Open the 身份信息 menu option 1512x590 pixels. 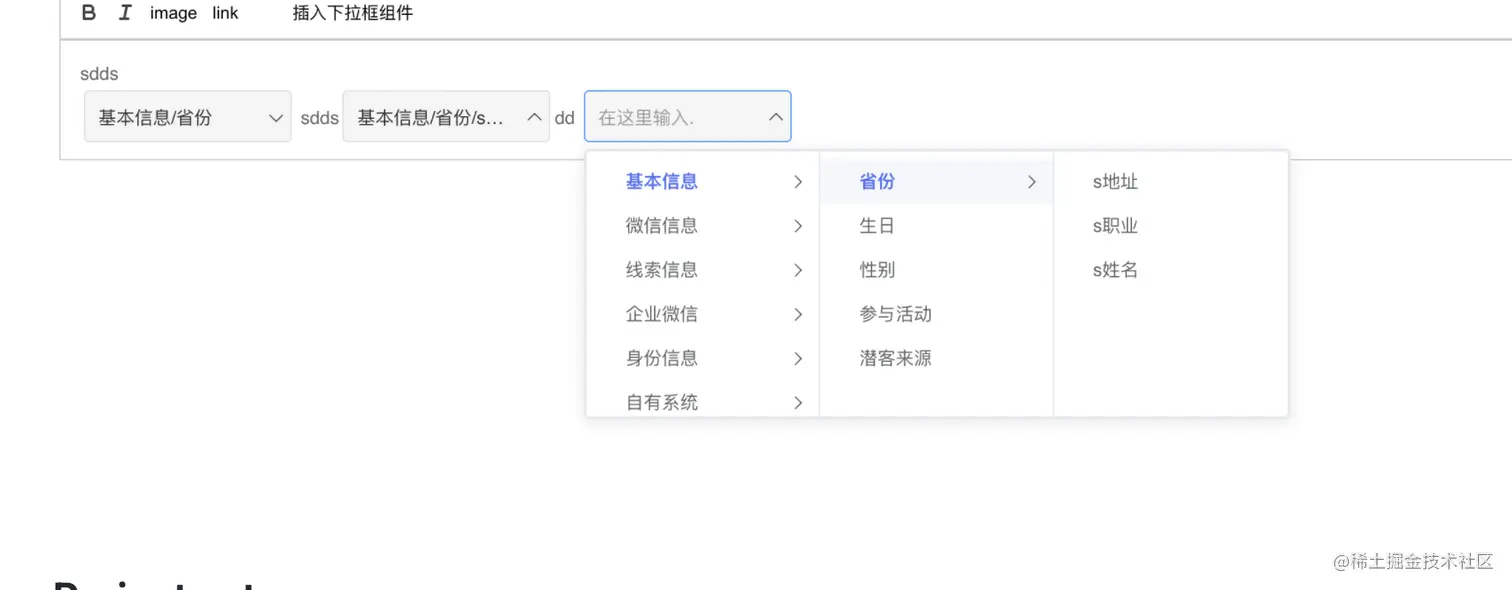pyautogui.click(x=662, y=358)
